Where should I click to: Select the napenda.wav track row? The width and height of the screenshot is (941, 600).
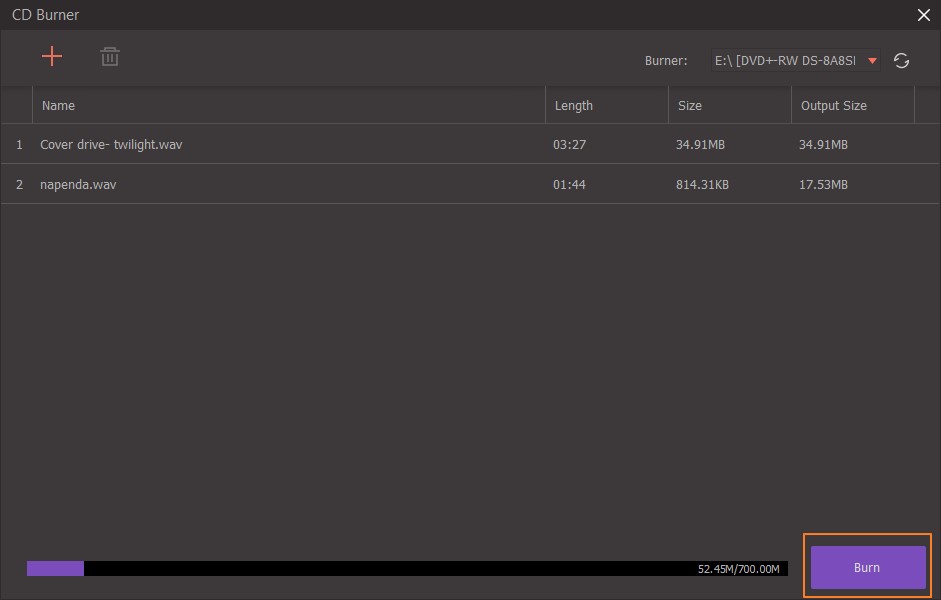pos(470,184)
